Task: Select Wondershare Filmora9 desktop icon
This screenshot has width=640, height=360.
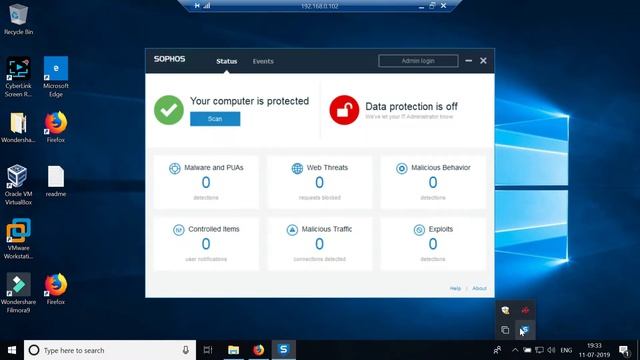Action: click(18, 293)
